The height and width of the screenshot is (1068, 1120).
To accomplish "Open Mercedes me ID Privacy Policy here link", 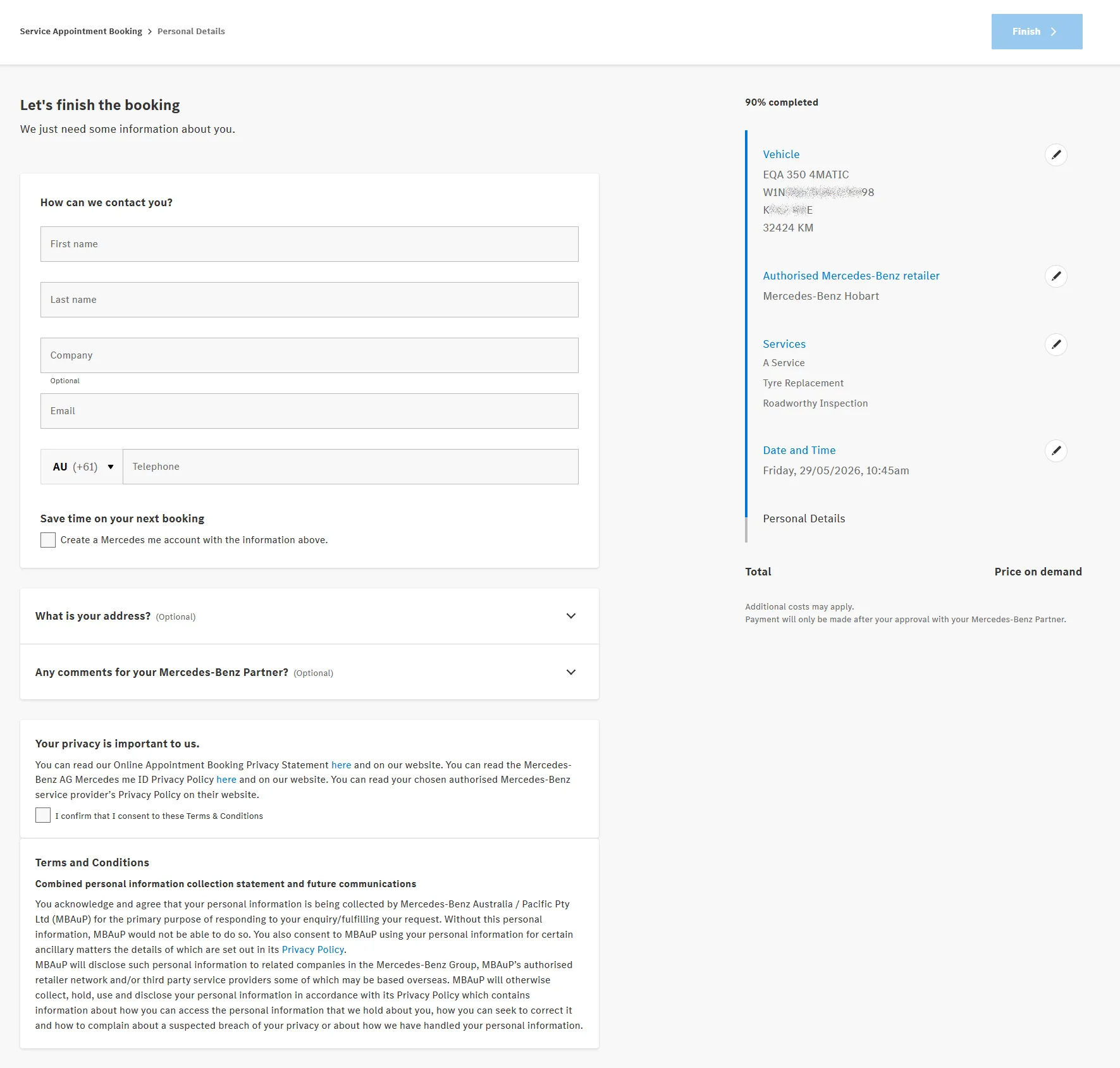I will point(226,780).
